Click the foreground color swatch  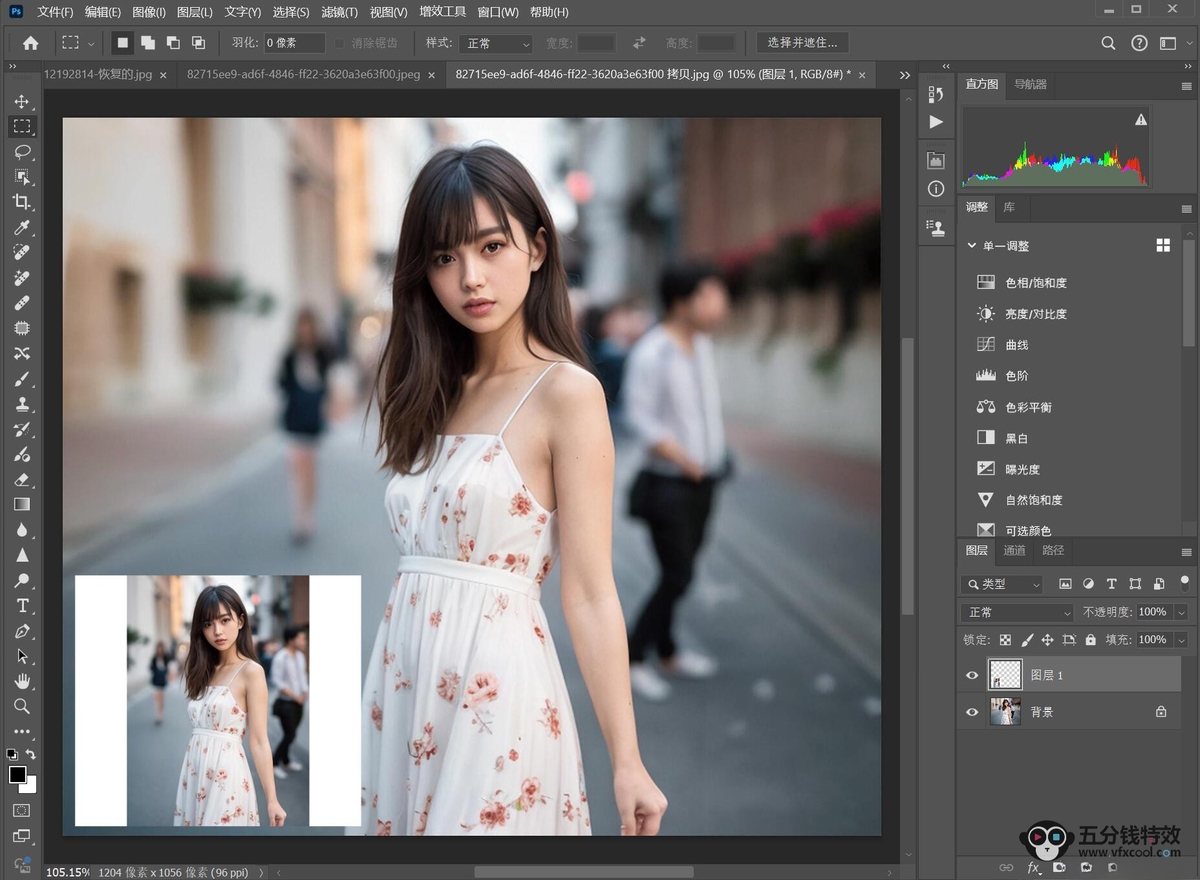17,775
